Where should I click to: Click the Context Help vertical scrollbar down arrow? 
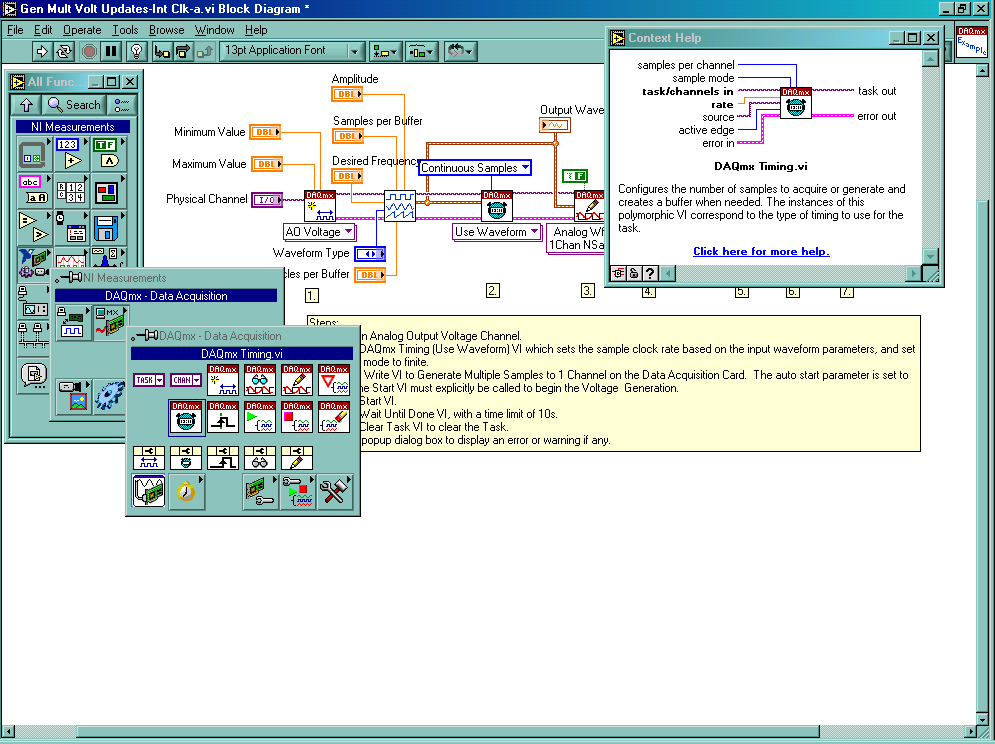930,256
